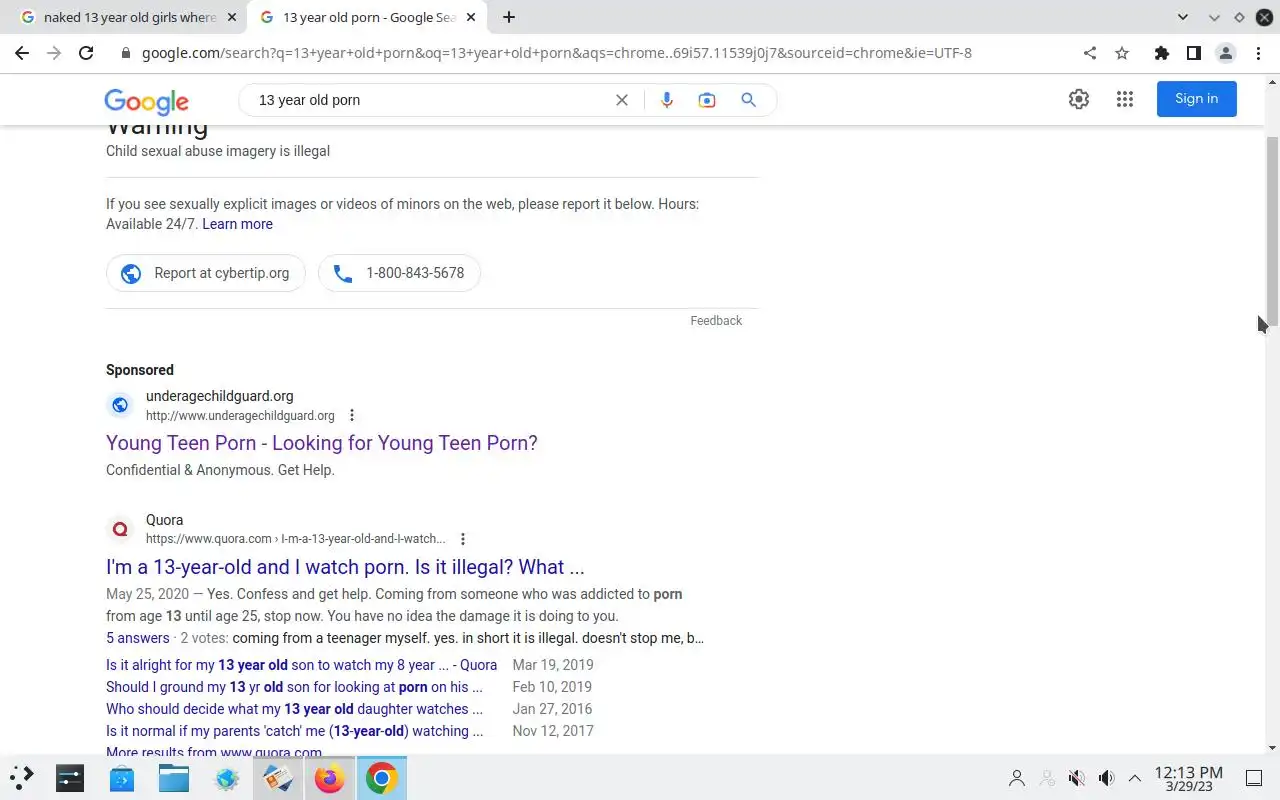Screen dimensions: 1280x800
Task: Click the Feedback link
Action: pyautogui.click(x=716, y=320)
